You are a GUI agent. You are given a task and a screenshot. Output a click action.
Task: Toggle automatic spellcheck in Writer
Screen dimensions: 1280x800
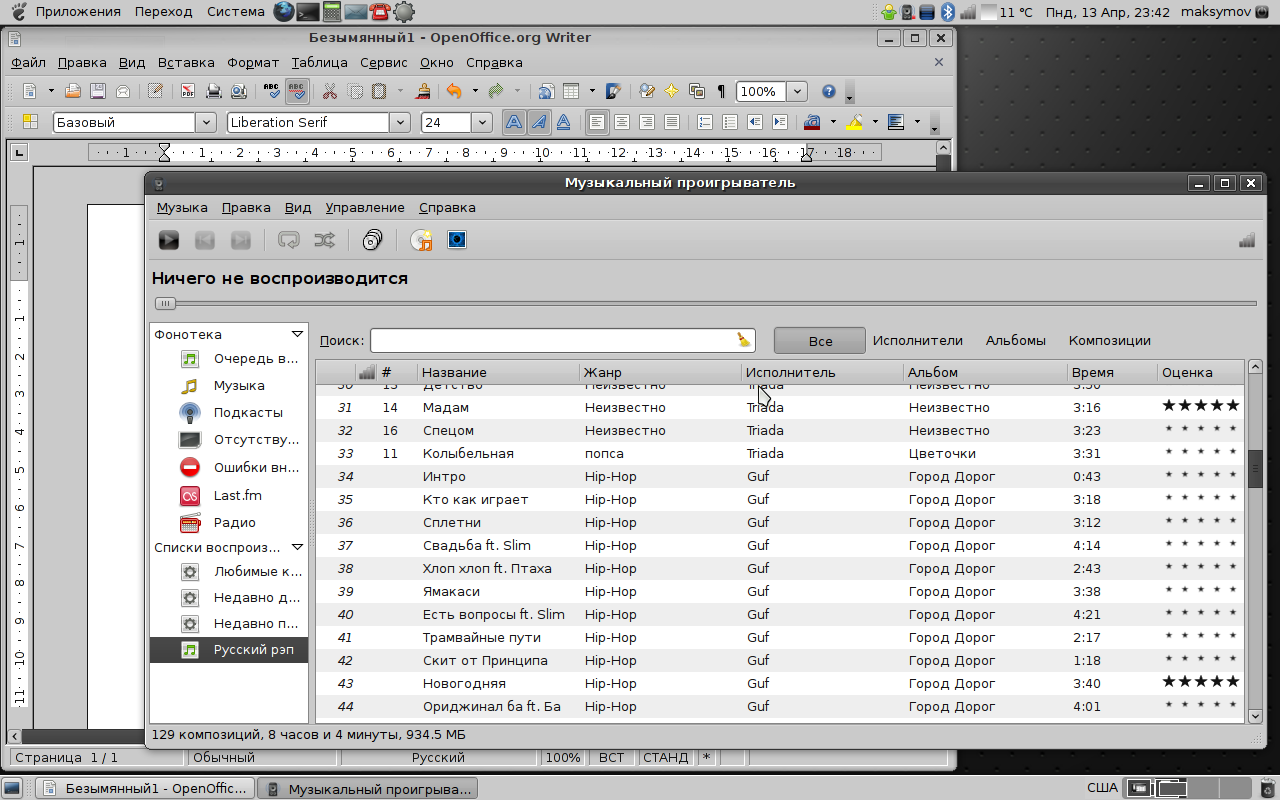(x=297, y=92)
